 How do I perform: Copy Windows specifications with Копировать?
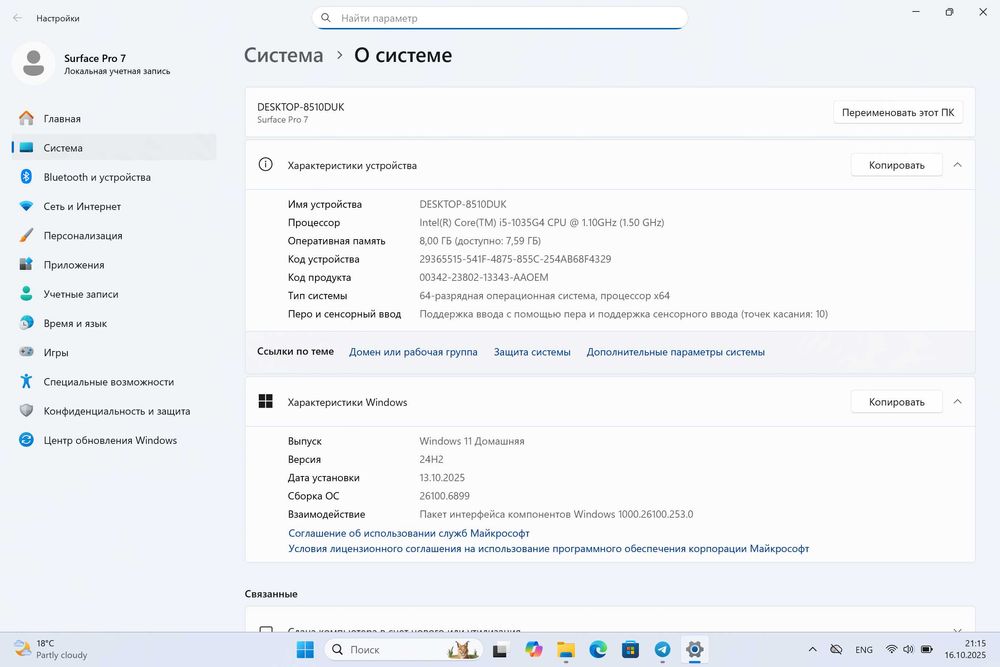pyautogui.click(x=897, y=402)
